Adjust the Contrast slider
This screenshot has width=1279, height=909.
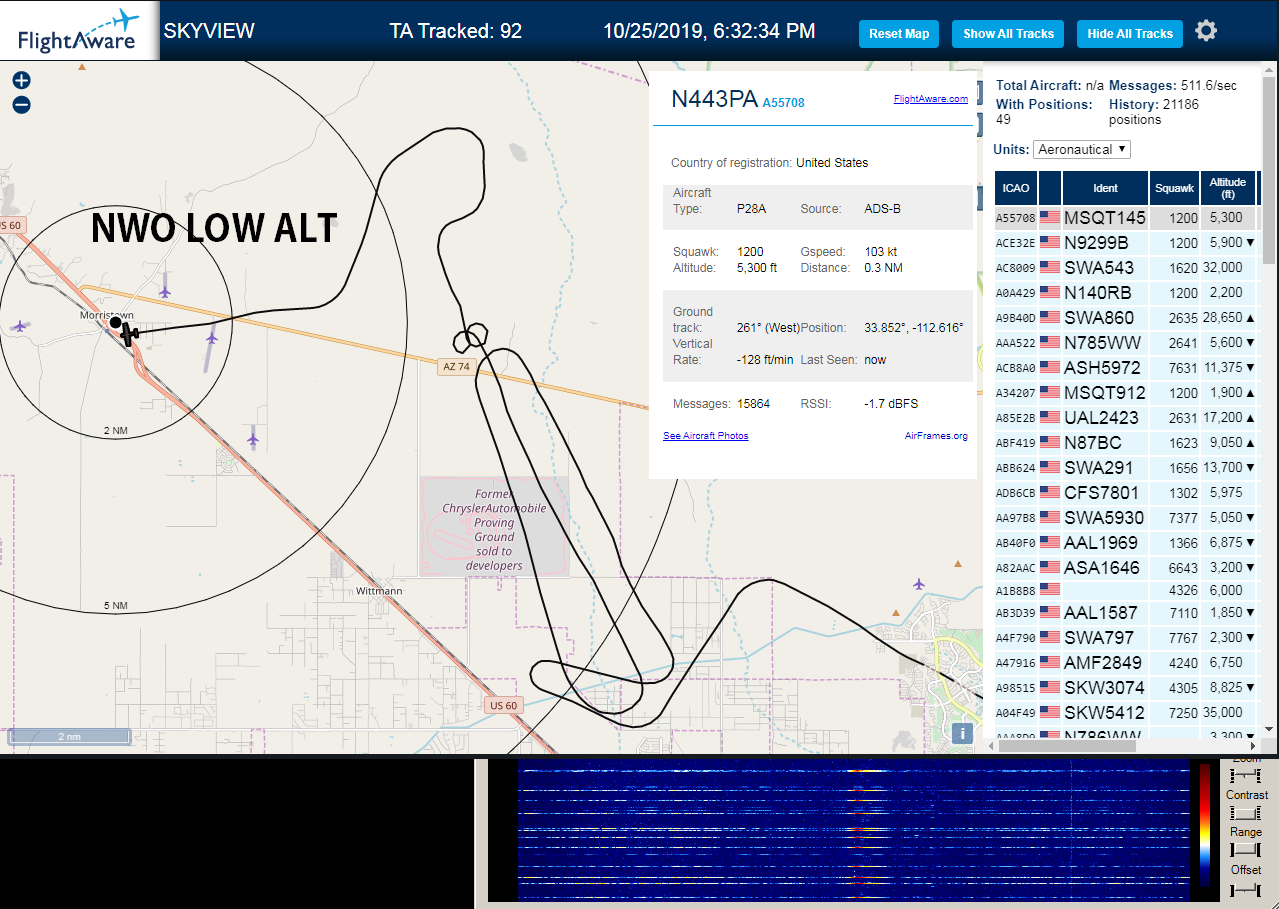tap(1246, 813)
